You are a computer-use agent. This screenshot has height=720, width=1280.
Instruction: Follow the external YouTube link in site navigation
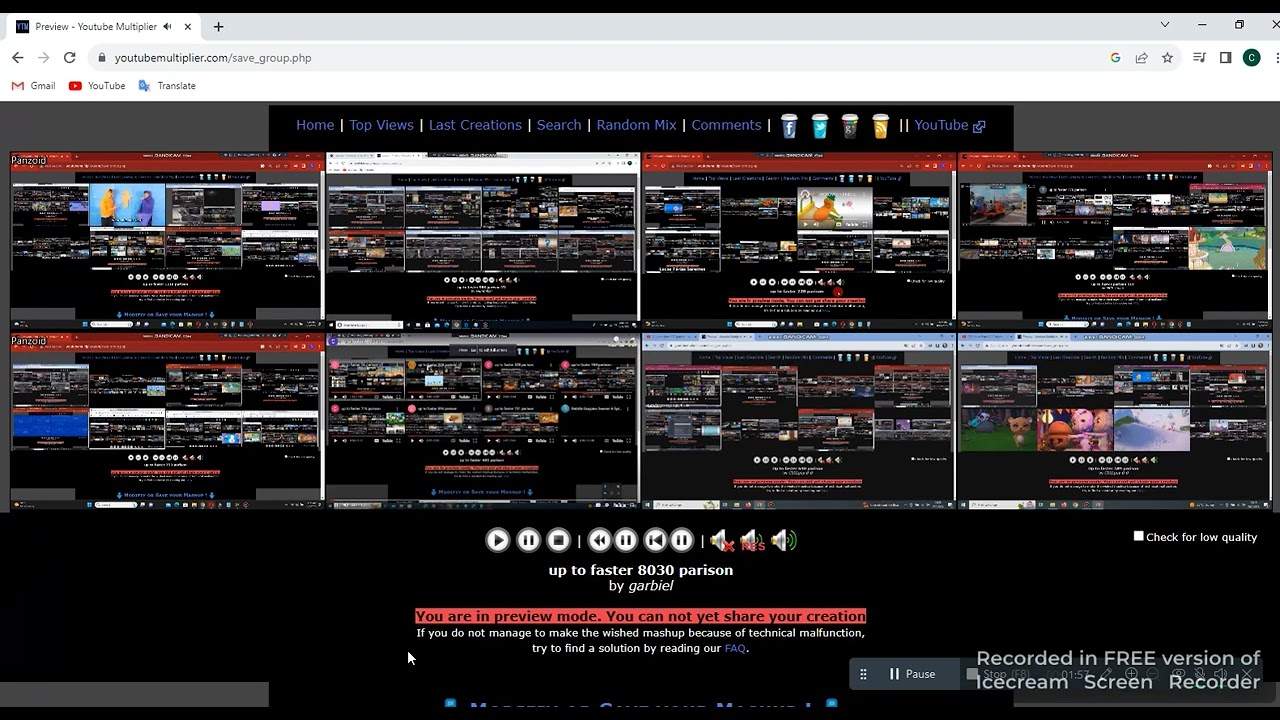point(949,125)
